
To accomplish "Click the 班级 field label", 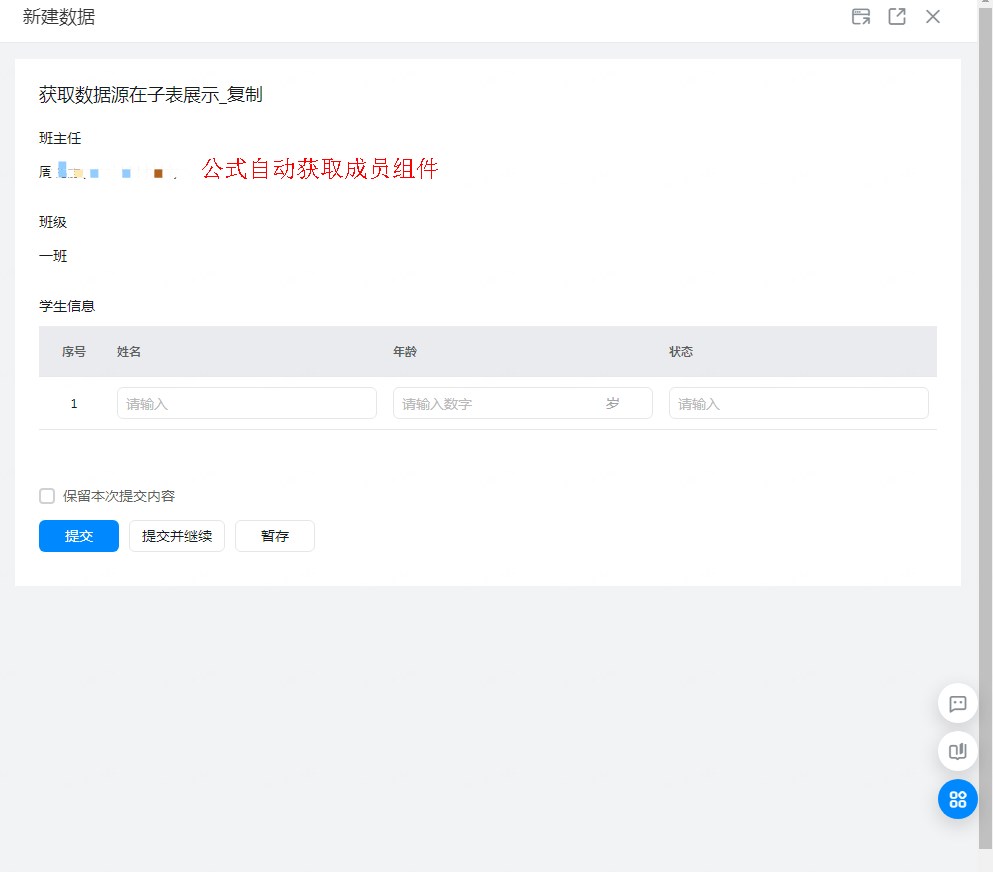I will tap(53, 222).
